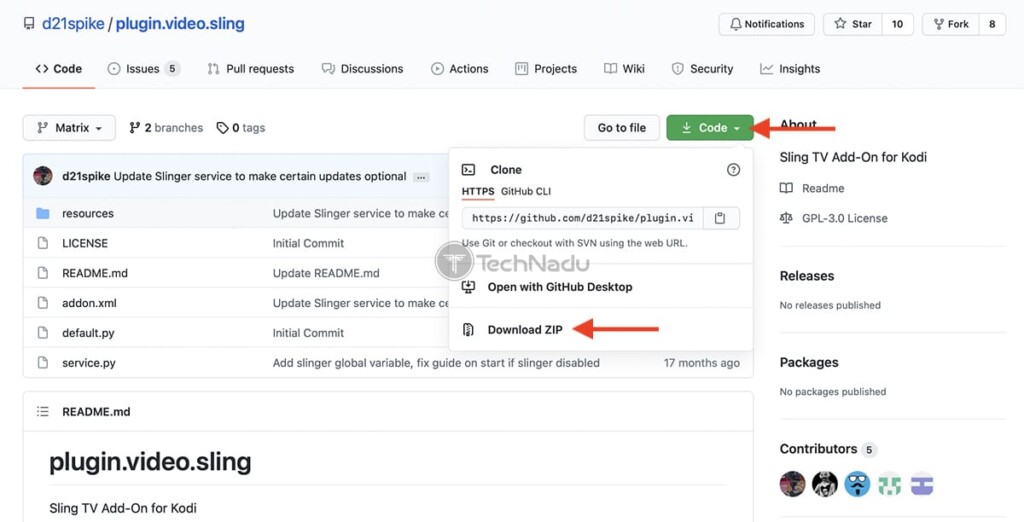
Task: Open first contributor avatar
Action: pyautogui.click(x=792, y=484)
